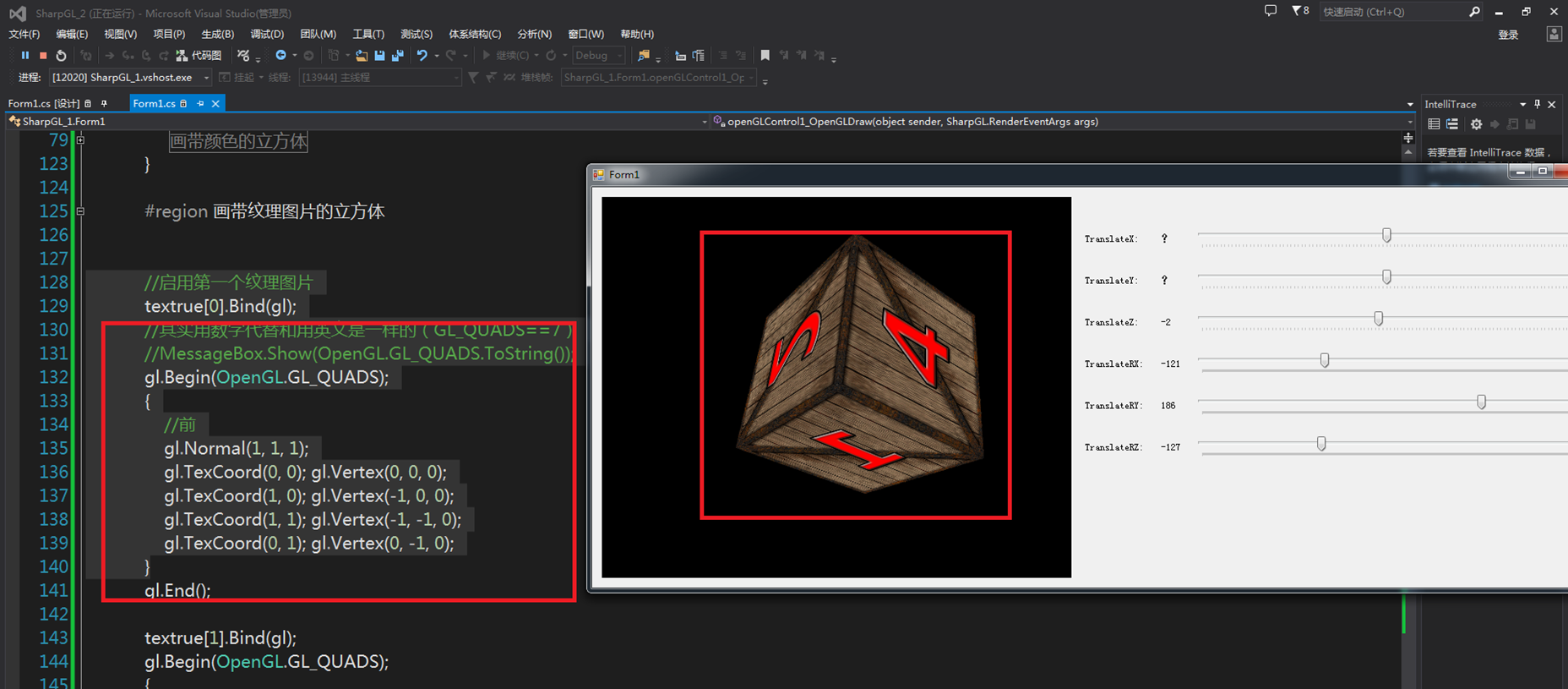Close the IntelliTrace panel
Image resolution: width=1568 pixels, height=689 pixels.
pos(1551,104)
